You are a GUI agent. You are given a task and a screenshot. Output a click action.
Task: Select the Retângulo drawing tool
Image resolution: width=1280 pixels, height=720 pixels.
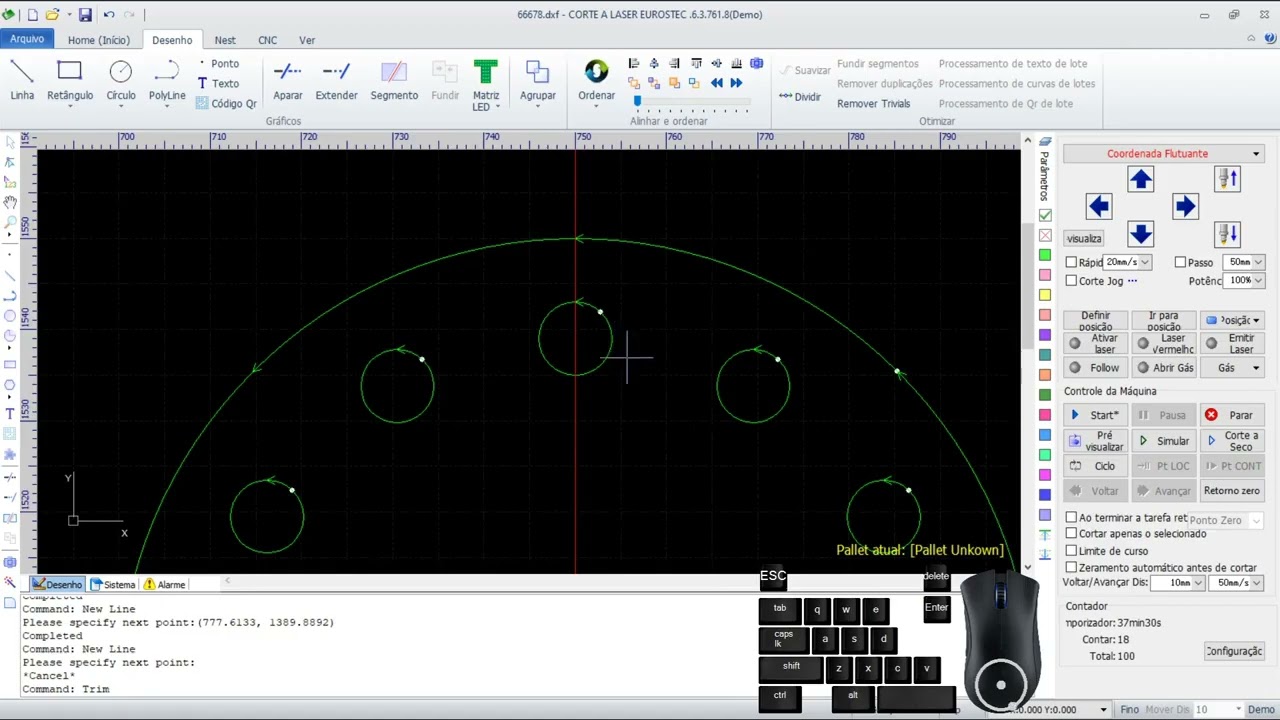[69, 81]
